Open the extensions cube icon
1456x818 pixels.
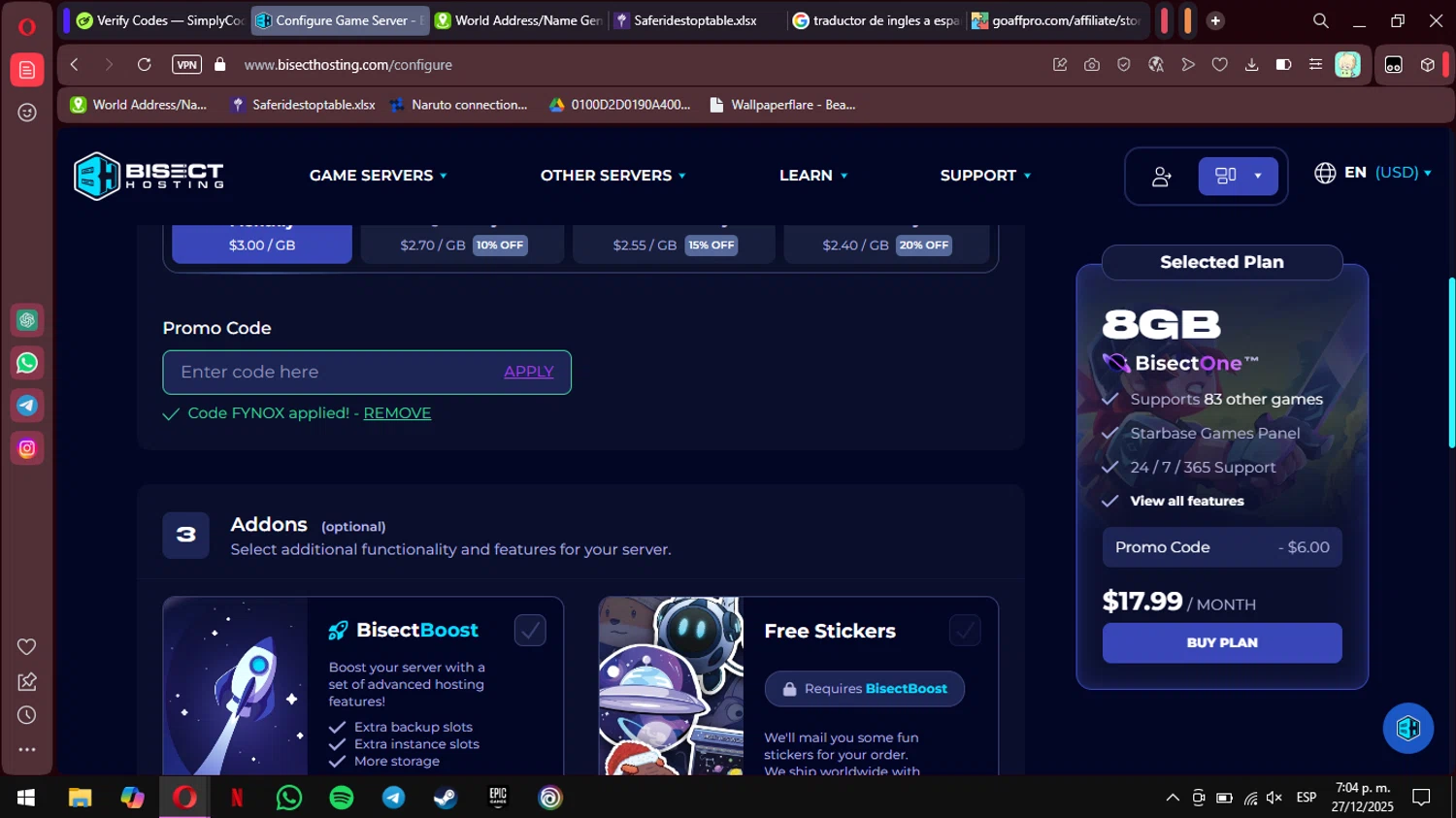(1427, 65)
